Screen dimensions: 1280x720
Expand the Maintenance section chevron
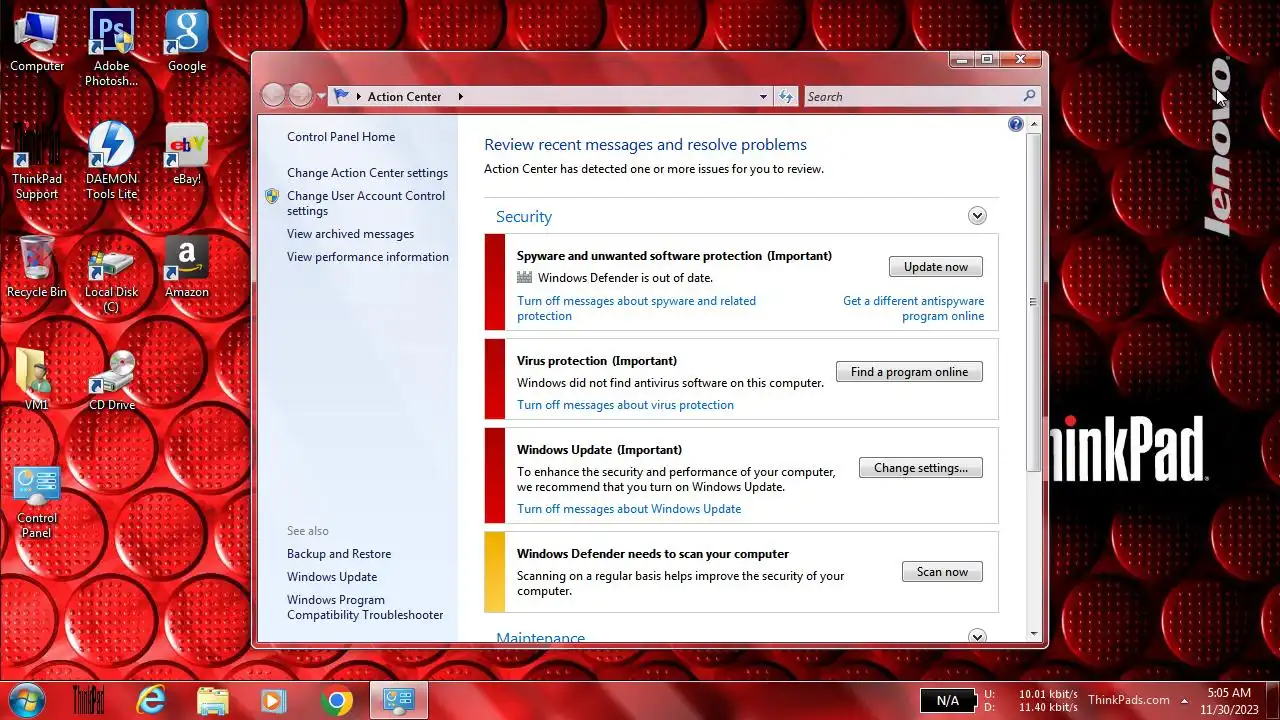point(977,636)
